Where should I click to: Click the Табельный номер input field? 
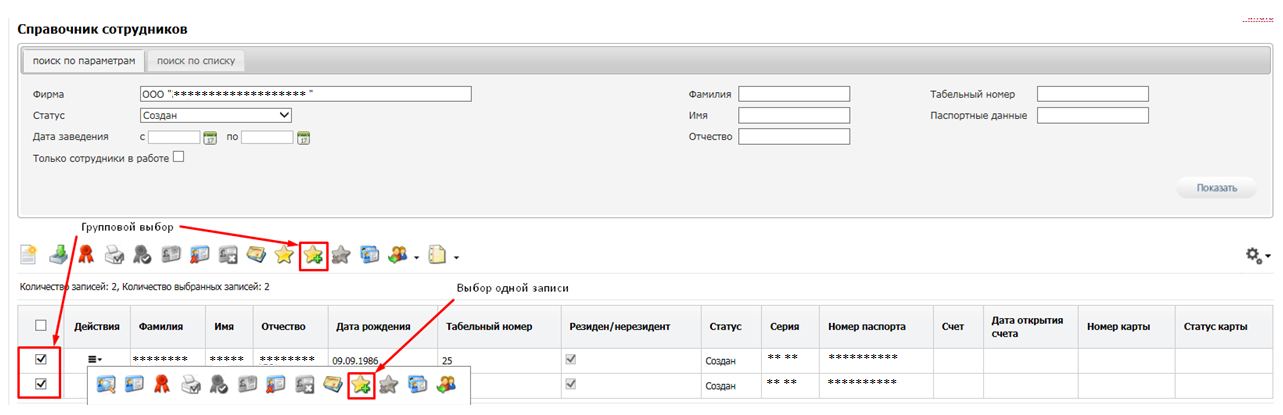[x=1093, y=94]
